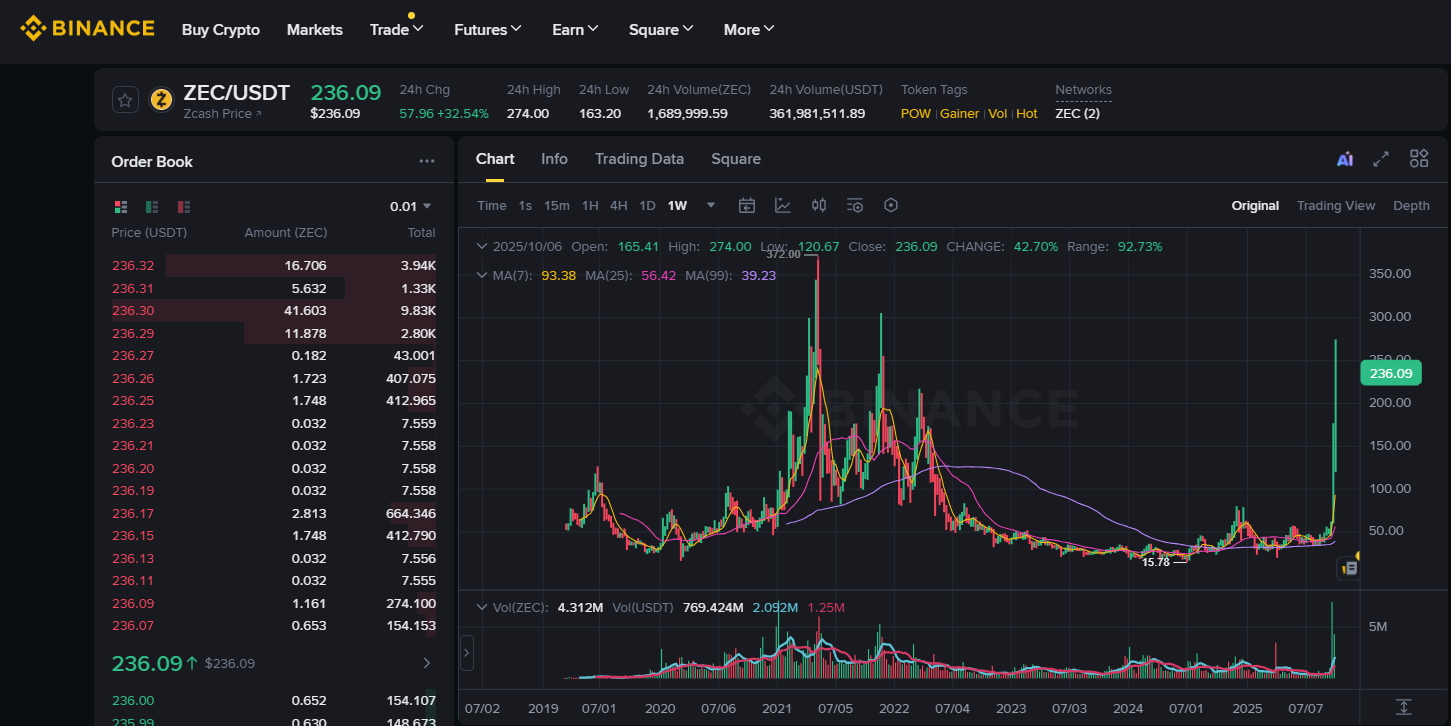Click the 236.32 sell order row
The height and width of the screenshot is (726, 1451).
point(273,266)
